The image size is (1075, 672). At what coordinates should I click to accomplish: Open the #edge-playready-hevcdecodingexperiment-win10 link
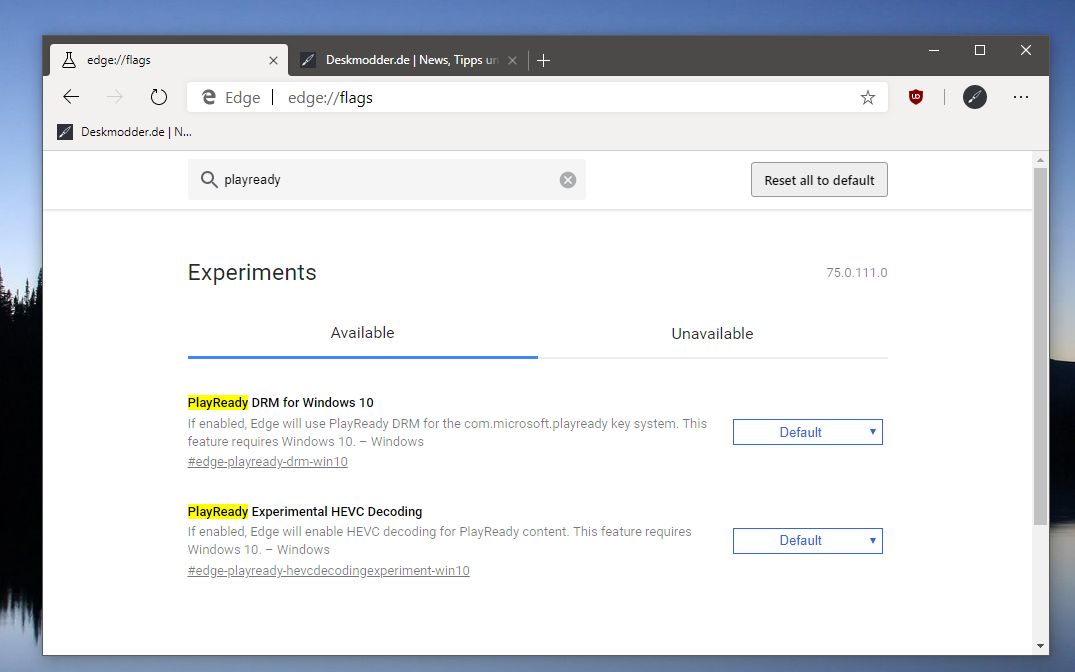pyautogui.click(x=328, y=571)
